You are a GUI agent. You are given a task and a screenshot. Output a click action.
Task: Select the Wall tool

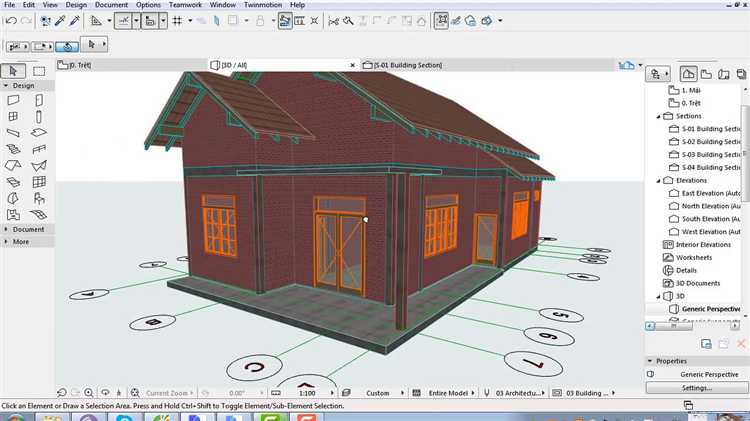[x=13, y=100]
